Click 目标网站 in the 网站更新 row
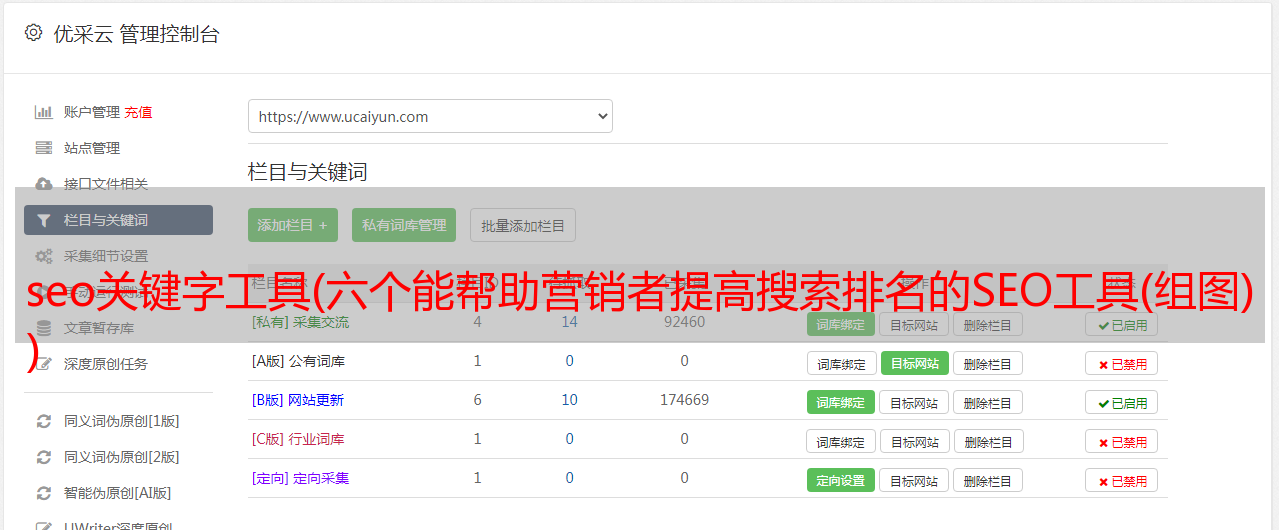 point(914,402)
